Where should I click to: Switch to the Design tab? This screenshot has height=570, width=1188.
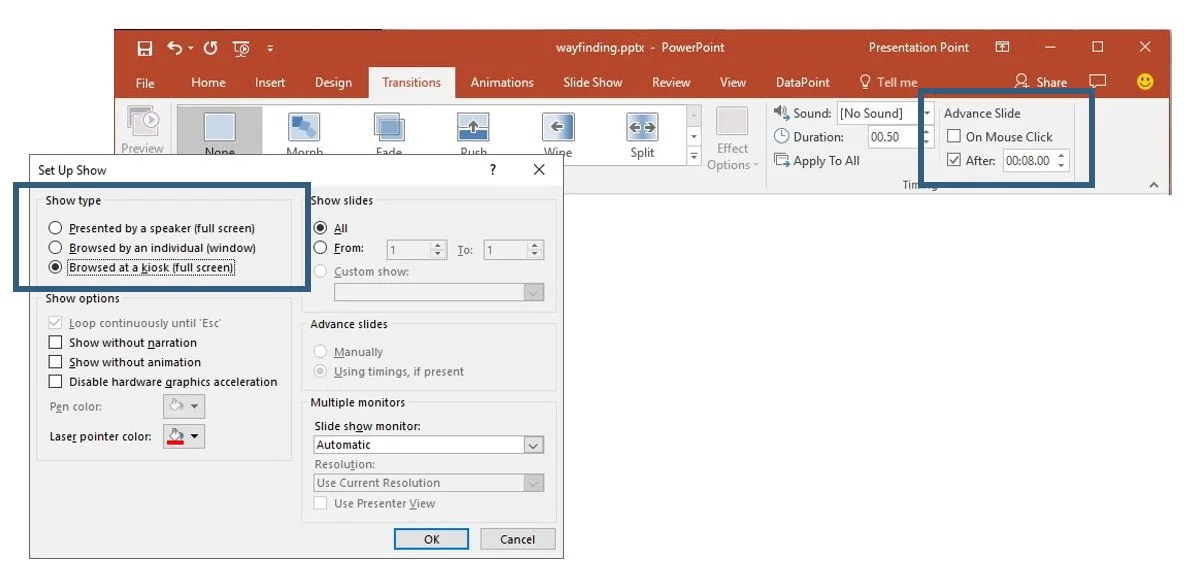coord(333,83)
